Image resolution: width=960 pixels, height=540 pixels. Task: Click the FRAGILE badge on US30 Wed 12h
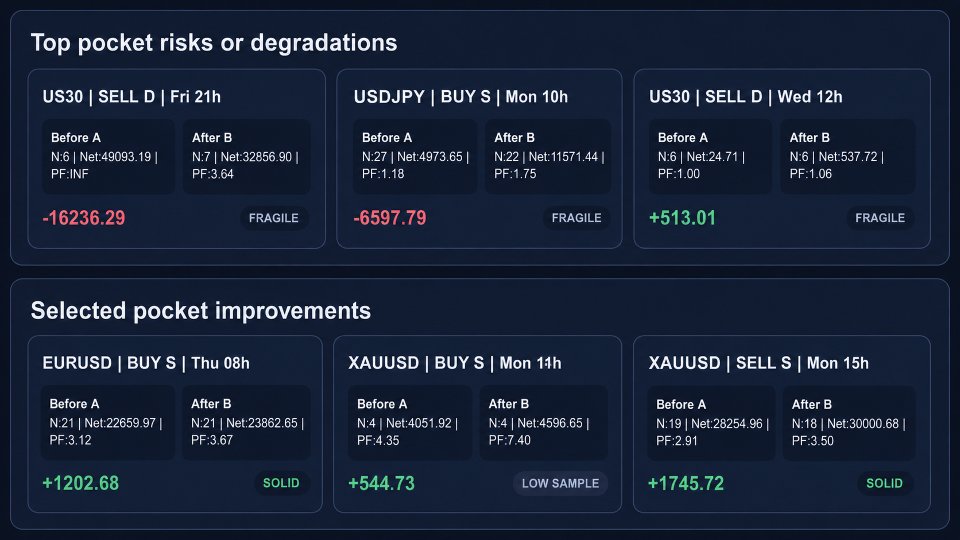[880, 218]
